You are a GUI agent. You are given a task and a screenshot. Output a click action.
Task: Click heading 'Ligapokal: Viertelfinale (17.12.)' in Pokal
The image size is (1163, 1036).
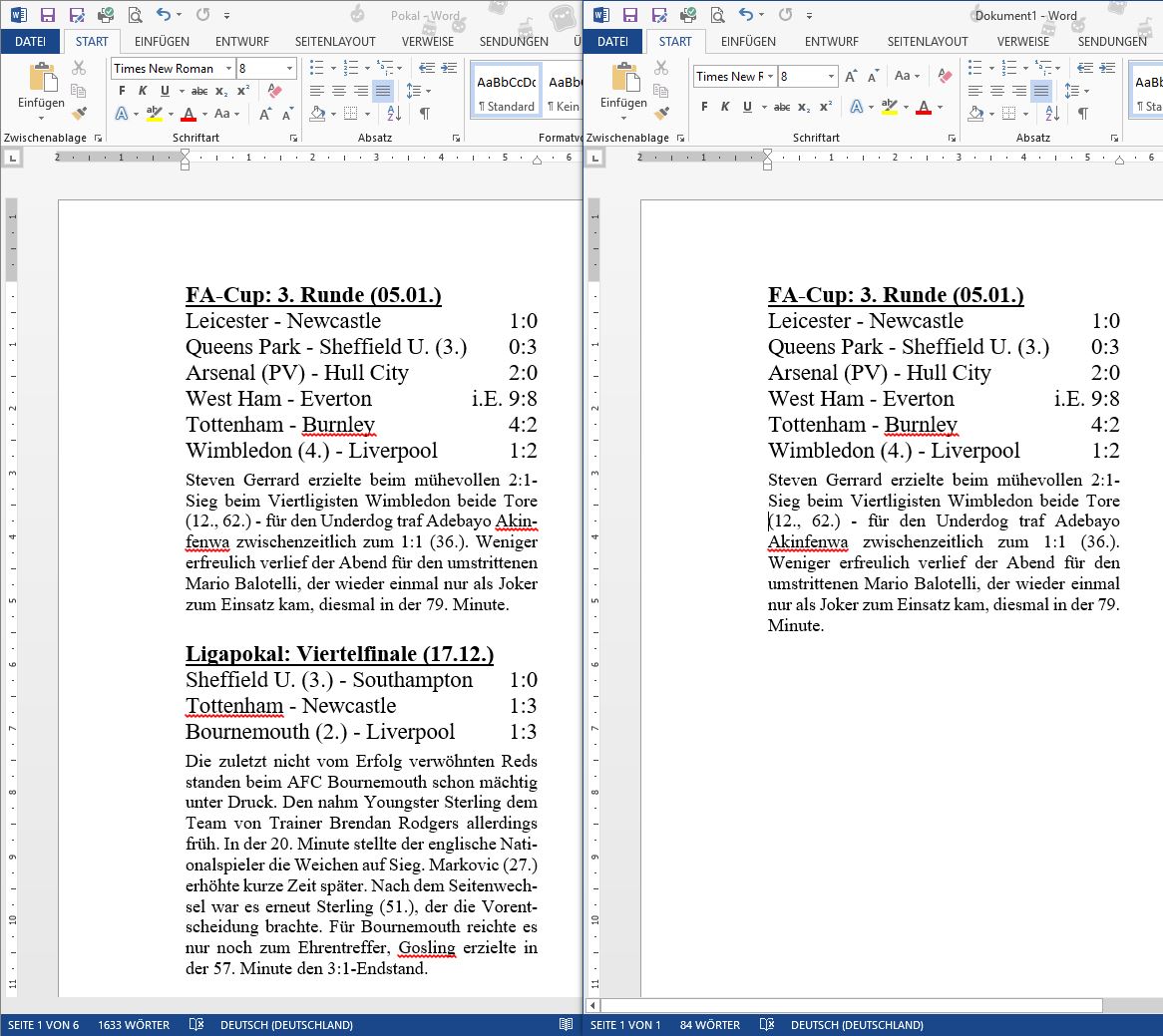[340, 653]
